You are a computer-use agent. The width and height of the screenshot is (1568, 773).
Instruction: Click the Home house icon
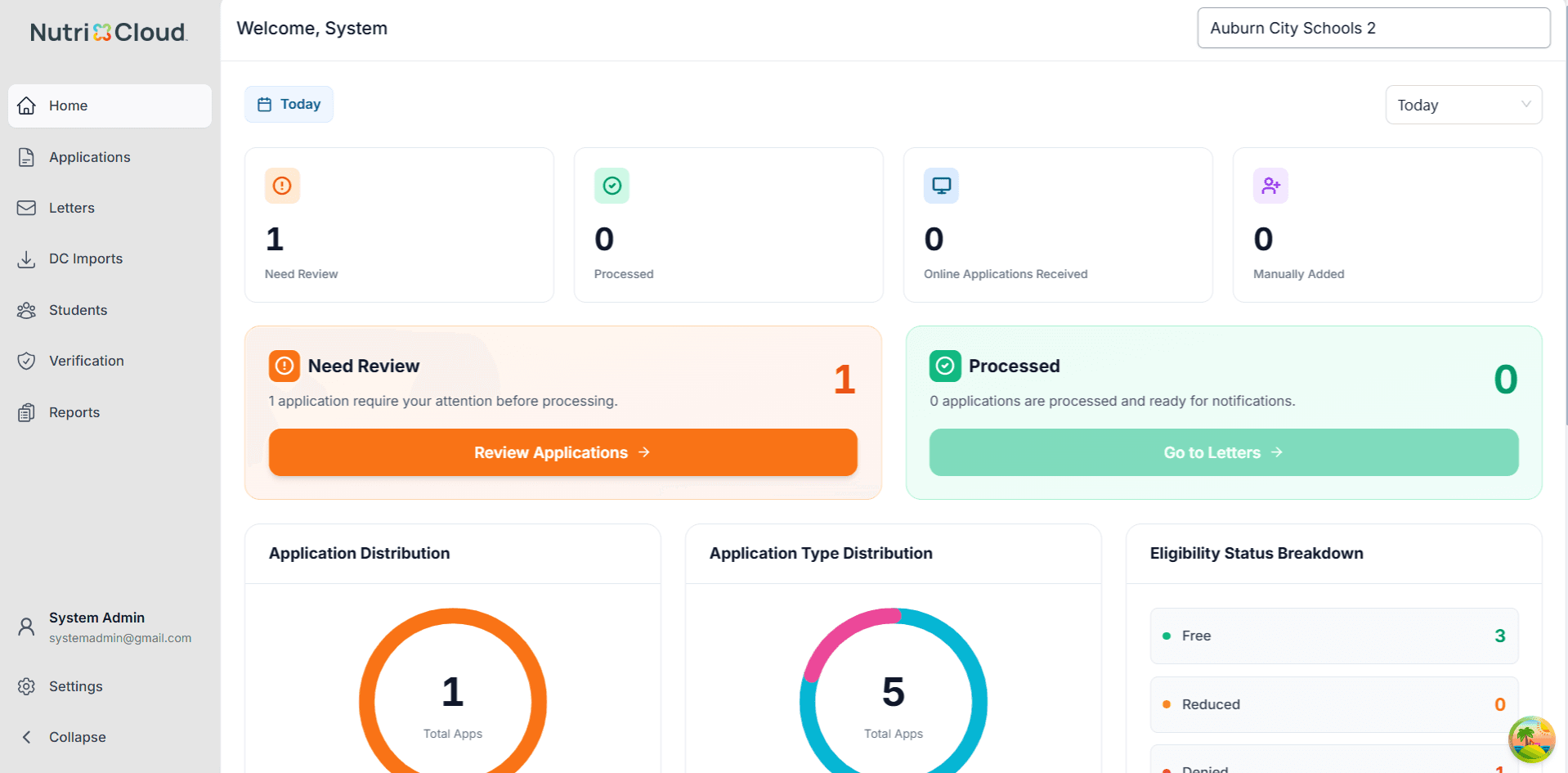pyautogui.click(x=26, y=106)
